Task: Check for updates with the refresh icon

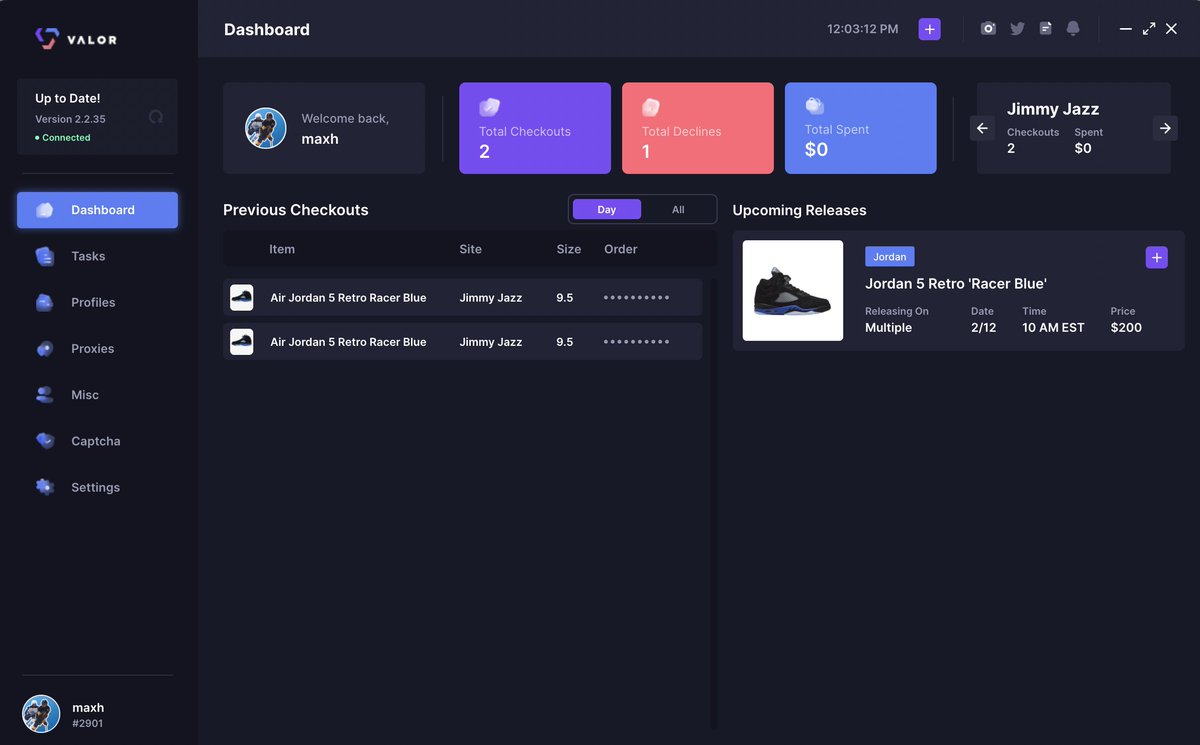Action: click(156, 116)
